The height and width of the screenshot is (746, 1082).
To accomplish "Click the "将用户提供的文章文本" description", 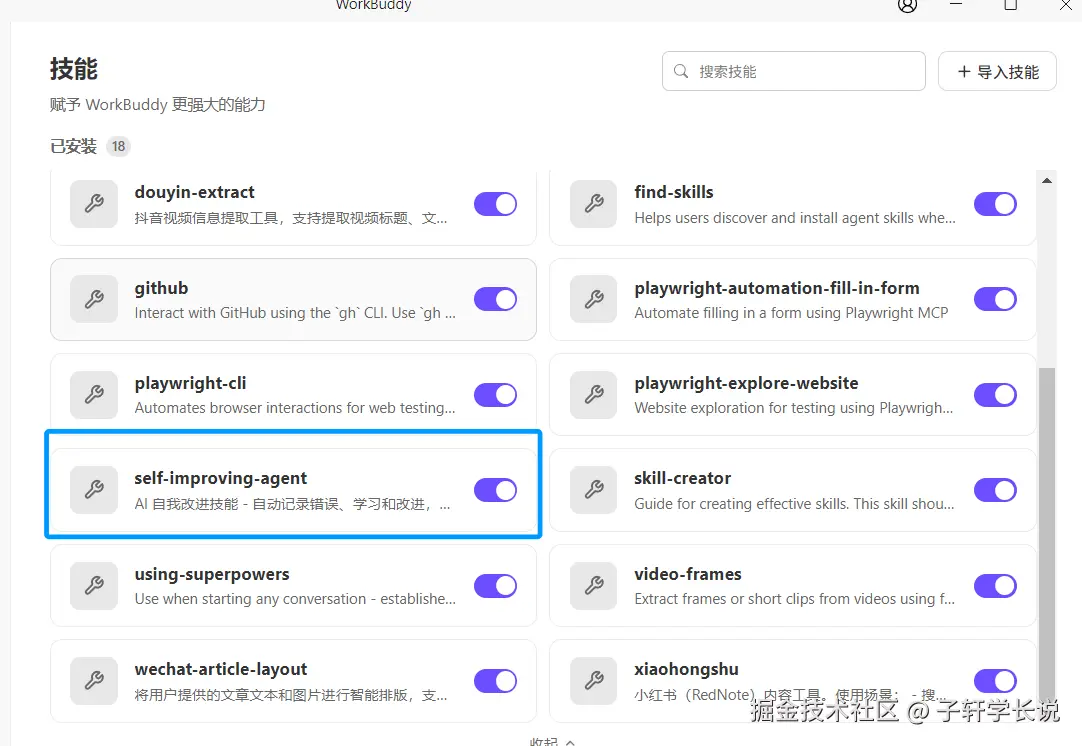I will tap(291, 695).
